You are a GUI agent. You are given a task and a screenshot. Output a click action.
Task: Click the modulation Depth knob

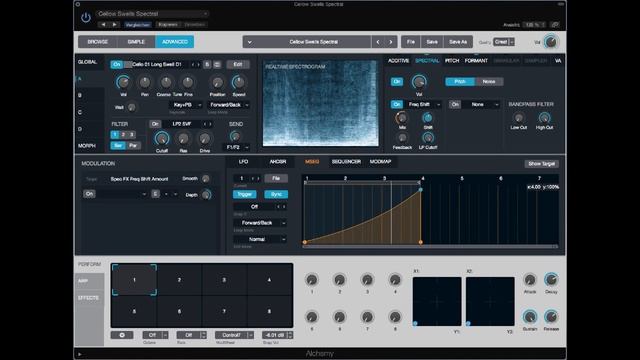(207, 195)
